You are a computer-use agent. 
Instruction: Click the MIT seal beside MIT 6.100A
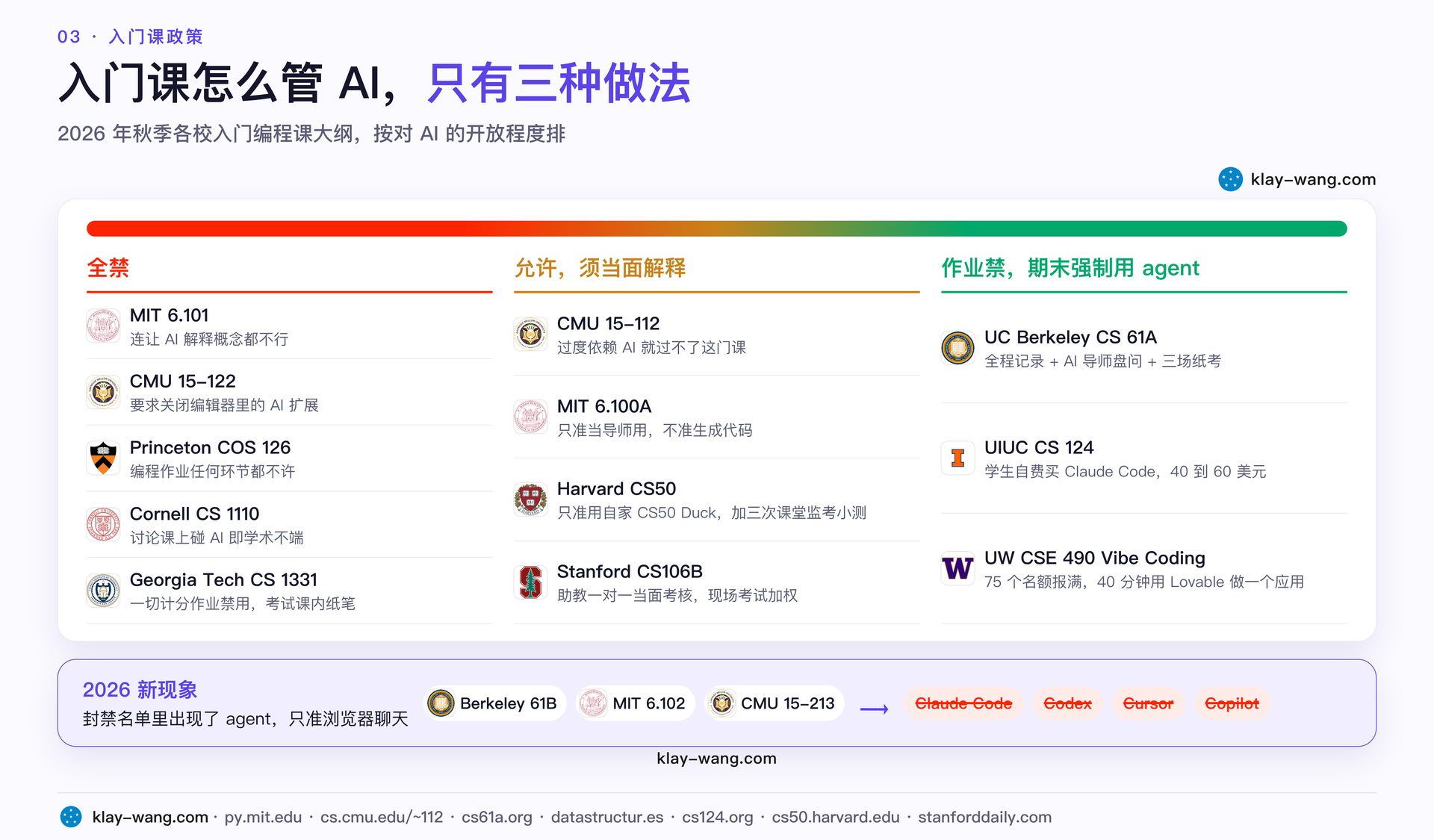click(530, 417)
